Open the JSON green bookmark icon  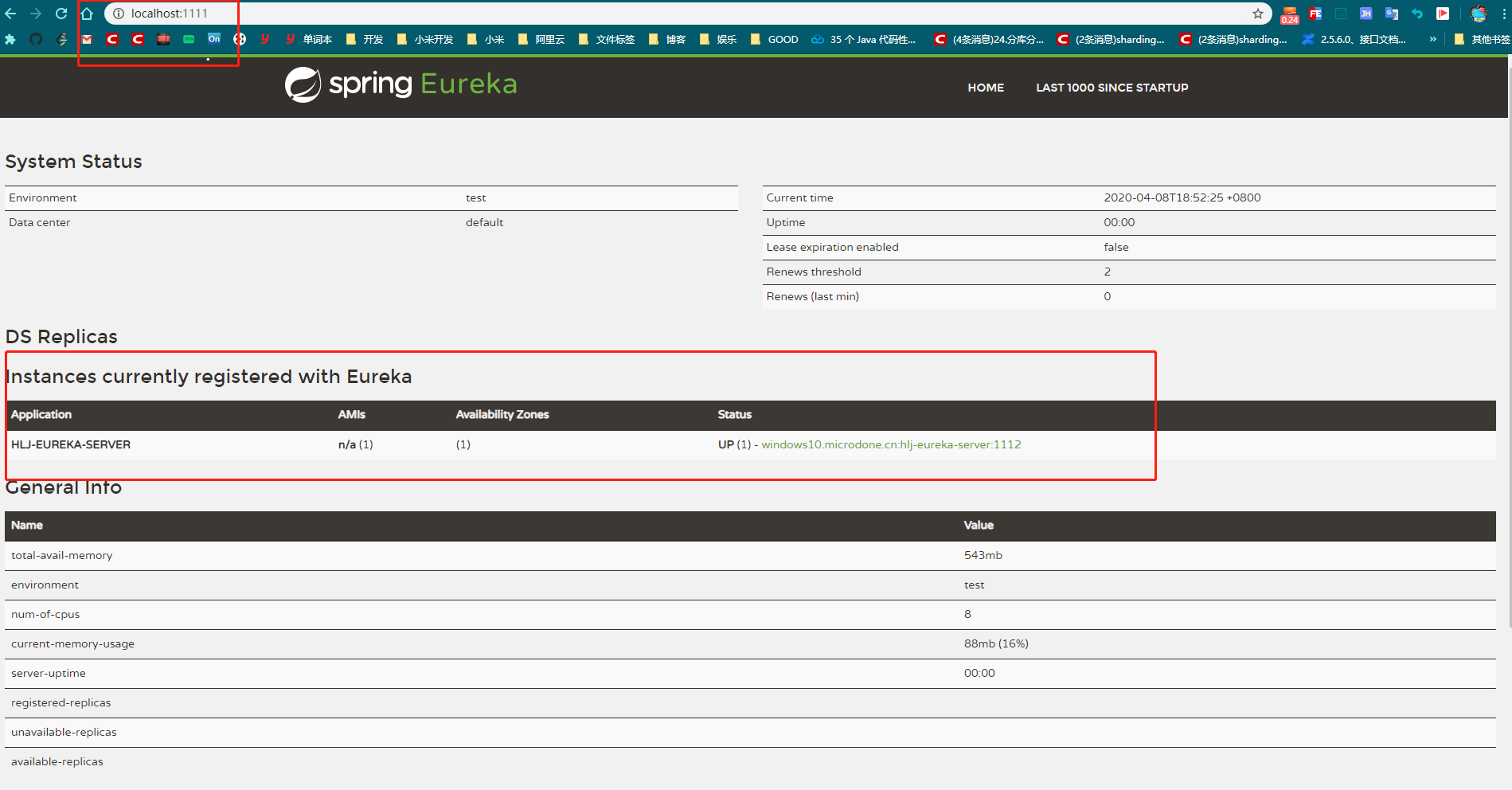click(189, 39)
